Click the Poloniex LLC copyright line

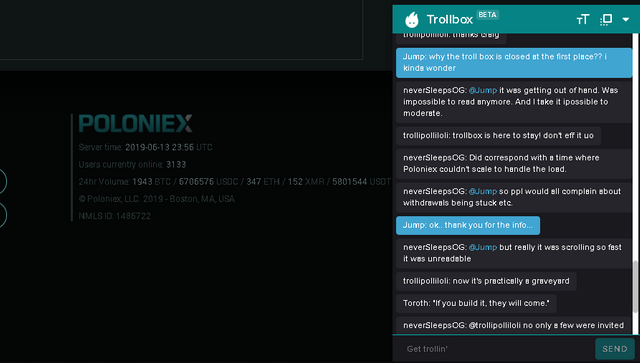click(157, 199)
